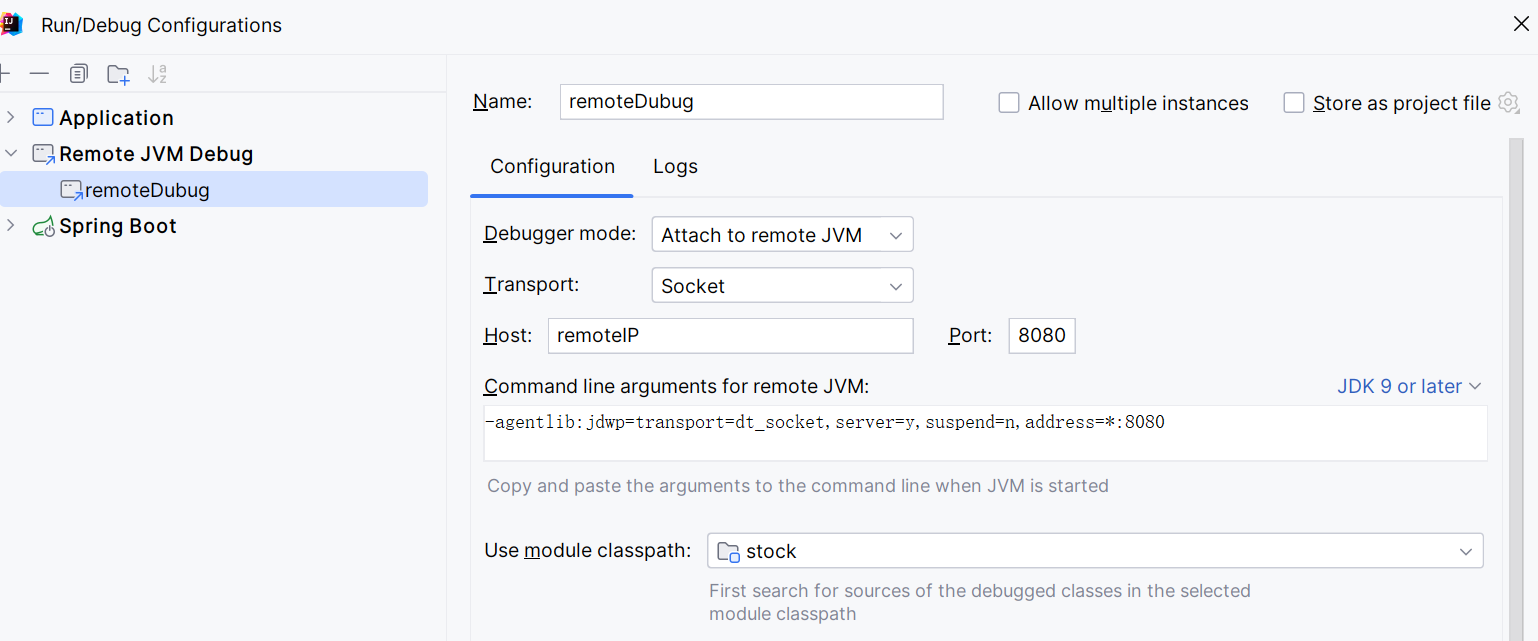Check Store as project file

click(x=1294, y=103)
